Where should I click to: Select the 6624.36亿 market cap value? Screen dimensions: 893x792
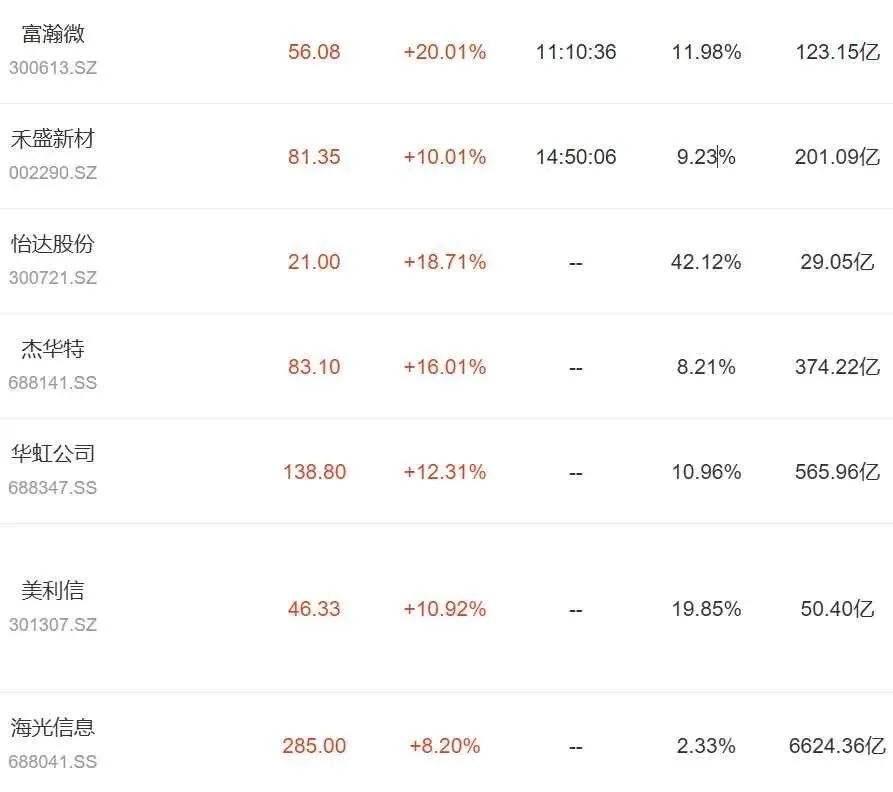pos(837,745)
